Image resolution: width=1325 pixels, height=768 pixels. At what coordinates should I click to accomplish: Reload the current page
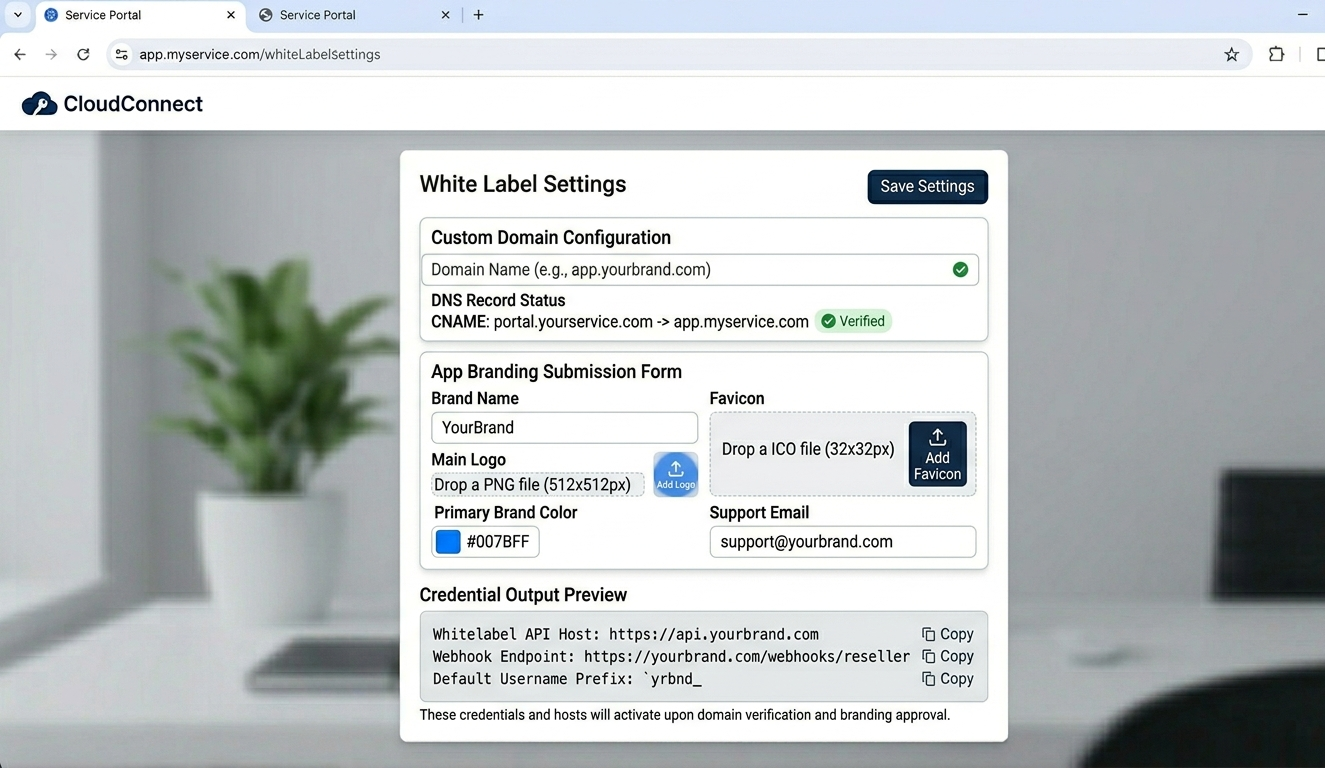pyautogui.click(x=83, y=54)
